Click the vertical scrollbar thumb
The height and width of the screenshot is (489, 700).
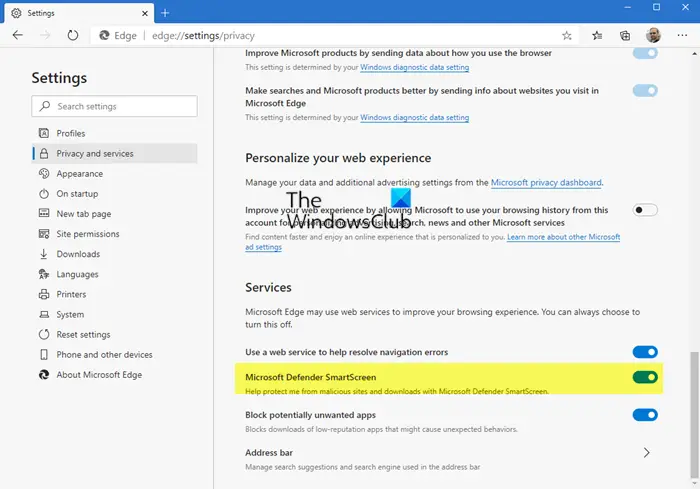click(693, 415)
